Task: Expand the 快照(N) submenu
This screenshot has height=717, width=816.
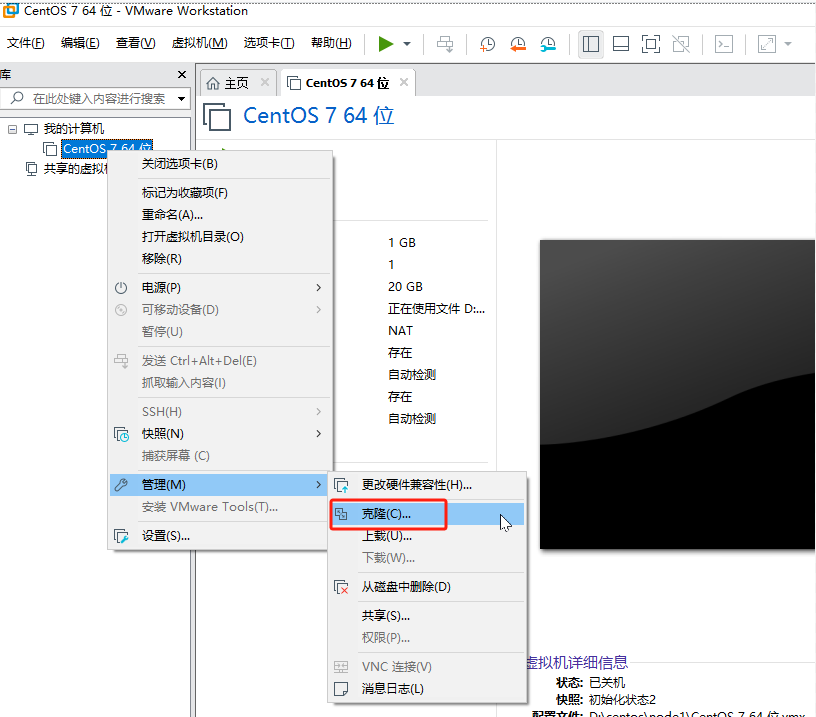Action: click(221, 434)
